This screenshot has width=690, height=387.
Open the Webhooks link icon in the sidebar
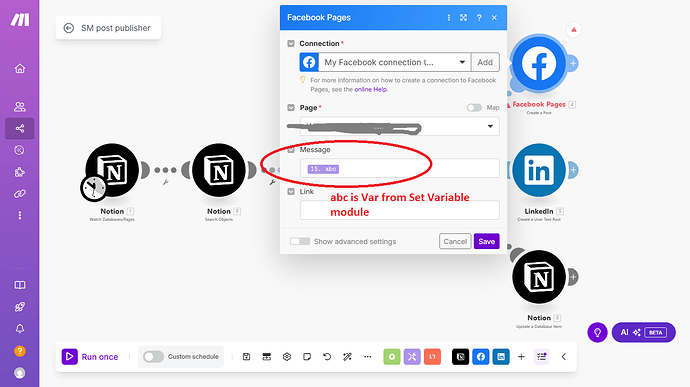[20, 194]
